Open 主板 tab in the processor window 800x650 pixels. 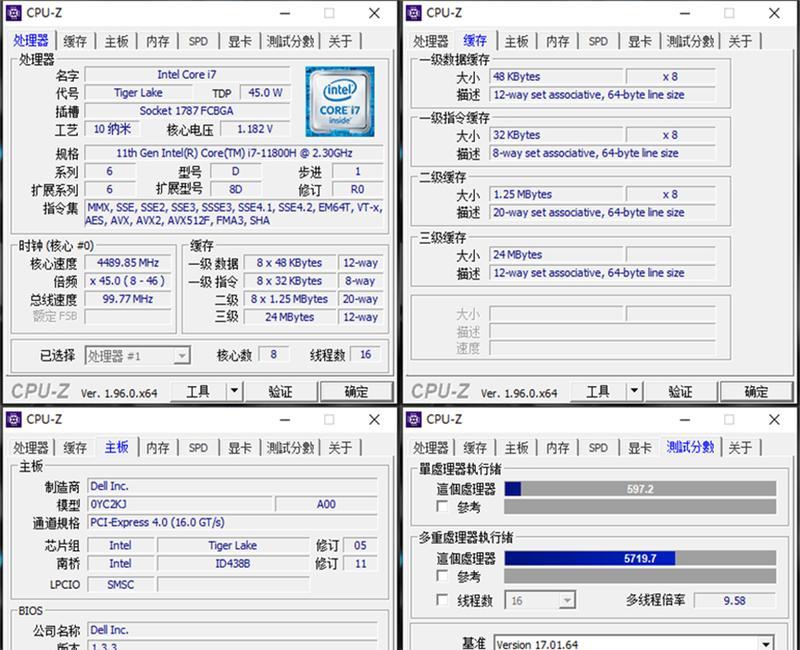[116, 41]
